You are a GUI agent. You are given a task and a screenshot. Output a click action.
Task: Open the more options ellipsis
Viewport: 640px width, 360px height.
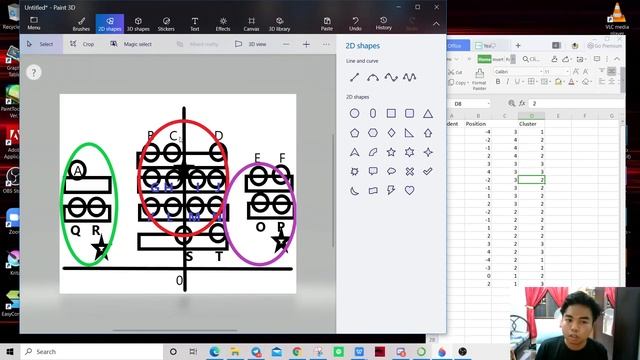pyautogui.click(x=326, y=44)
